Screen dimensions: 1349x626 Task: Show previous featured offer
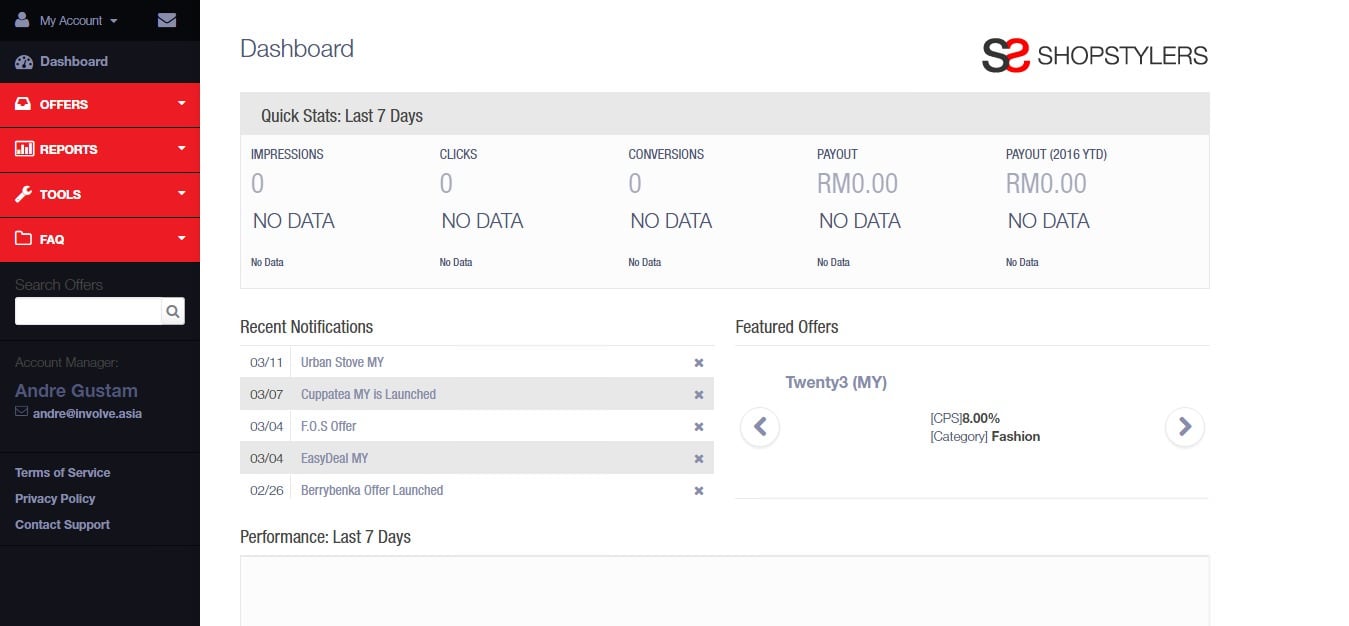(x=760, y=427)
